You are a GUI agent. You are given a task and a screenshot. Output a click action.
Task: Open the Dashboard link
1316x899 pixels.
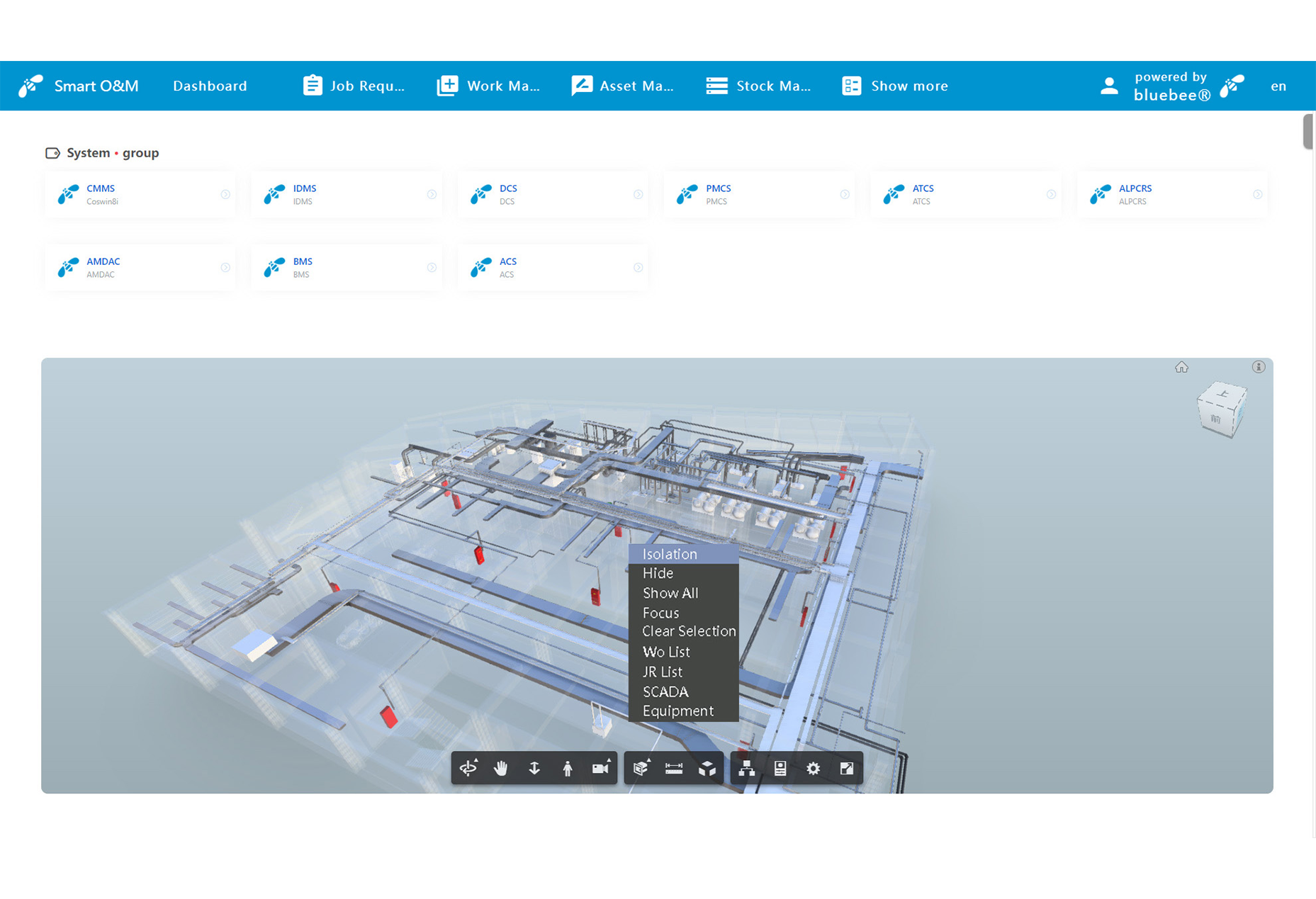(x=210, y=86)
